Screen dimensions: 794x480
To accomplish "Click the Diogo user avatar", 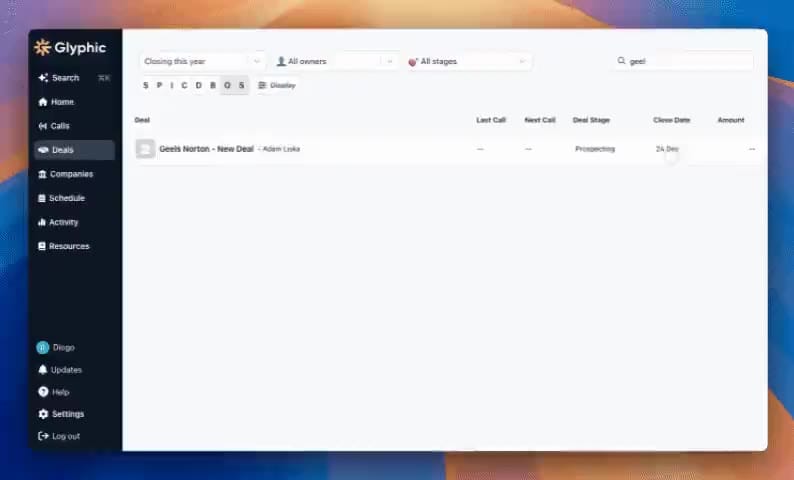I will 43,347.
